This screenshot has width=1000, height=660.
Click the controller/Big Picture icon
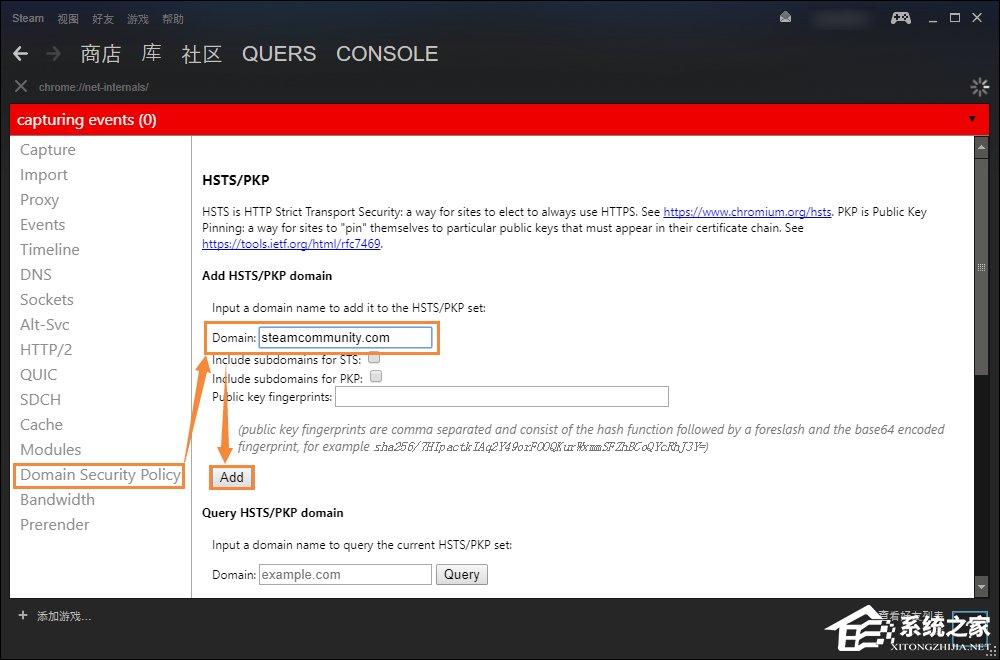[900, 17]
